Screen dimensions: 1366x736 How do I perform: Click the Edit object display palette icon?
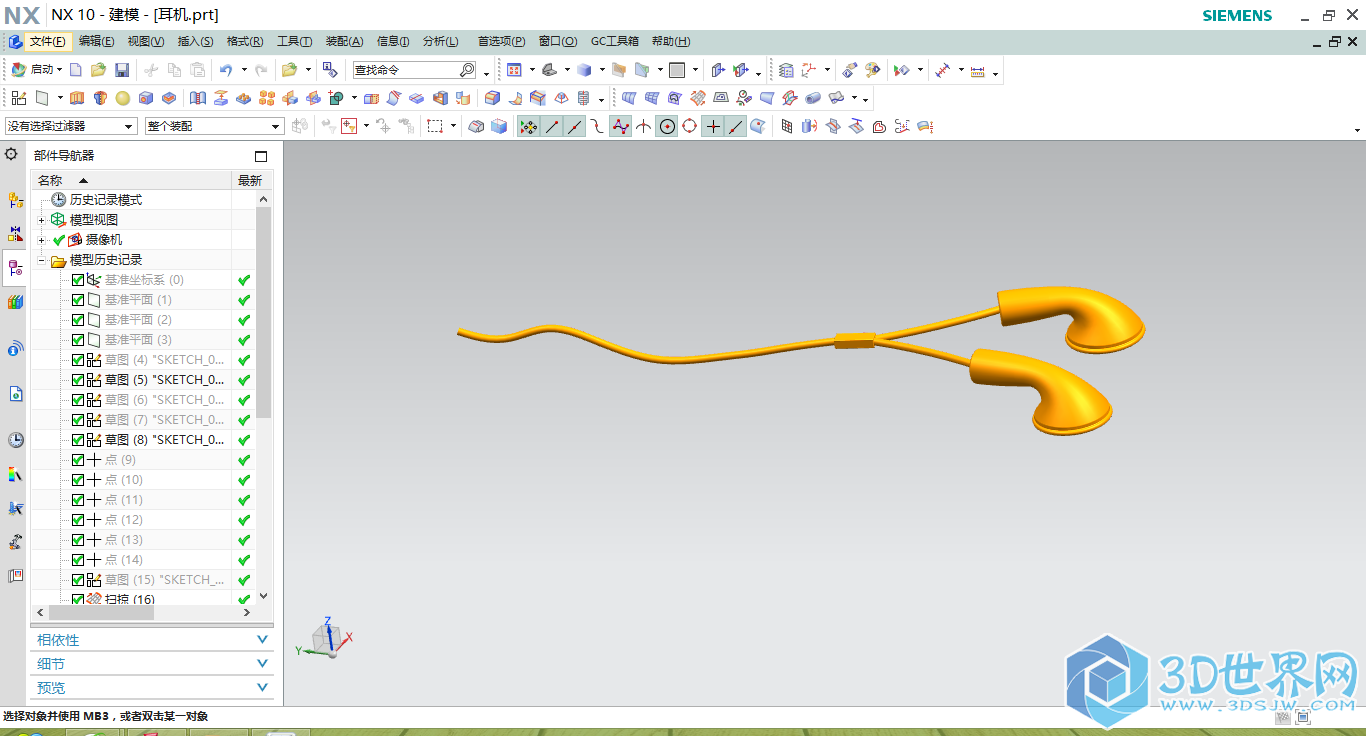point(873,70)
